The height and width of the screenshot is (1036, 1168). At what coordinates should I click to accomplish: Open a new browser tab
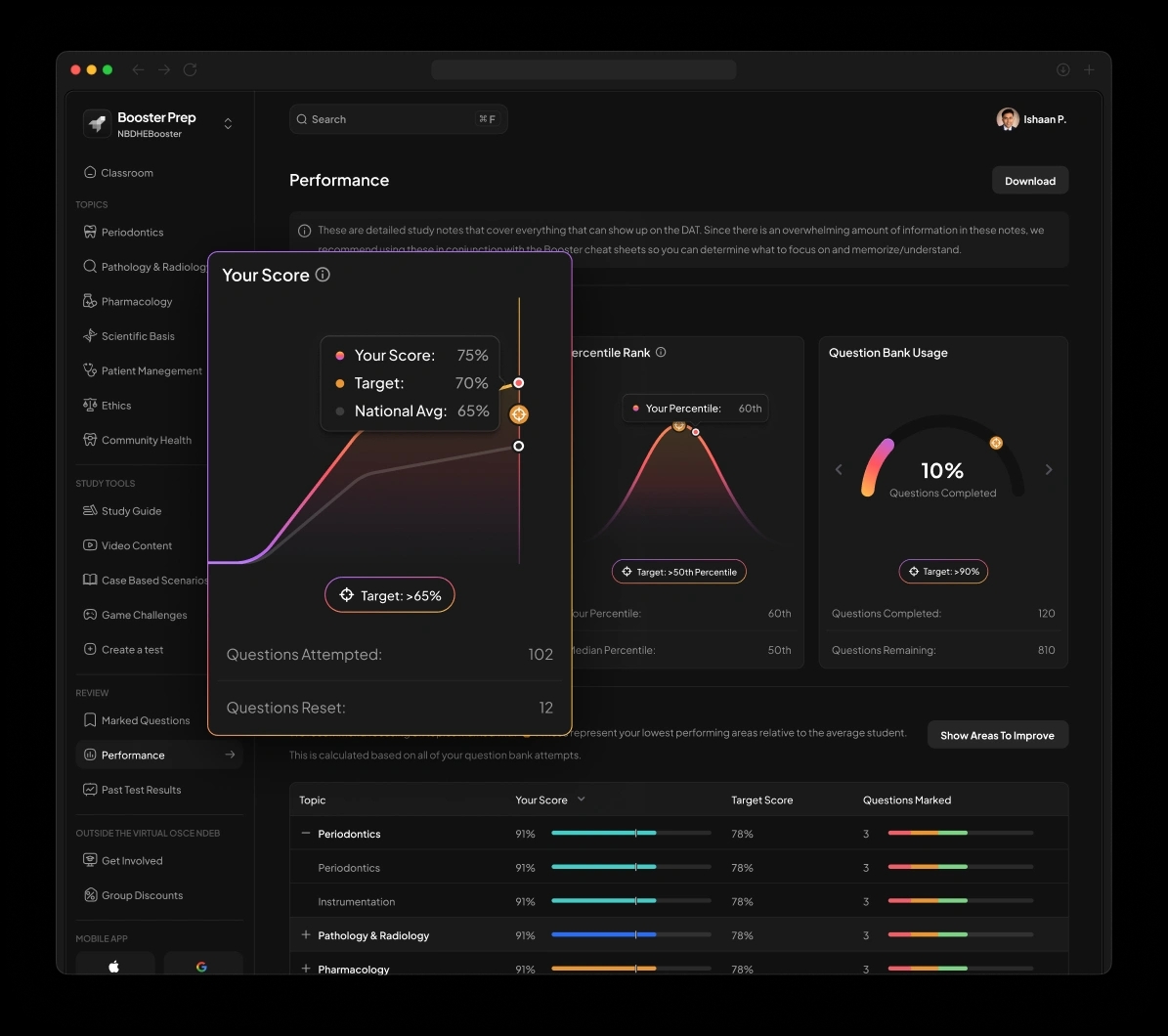[1089, 69]
